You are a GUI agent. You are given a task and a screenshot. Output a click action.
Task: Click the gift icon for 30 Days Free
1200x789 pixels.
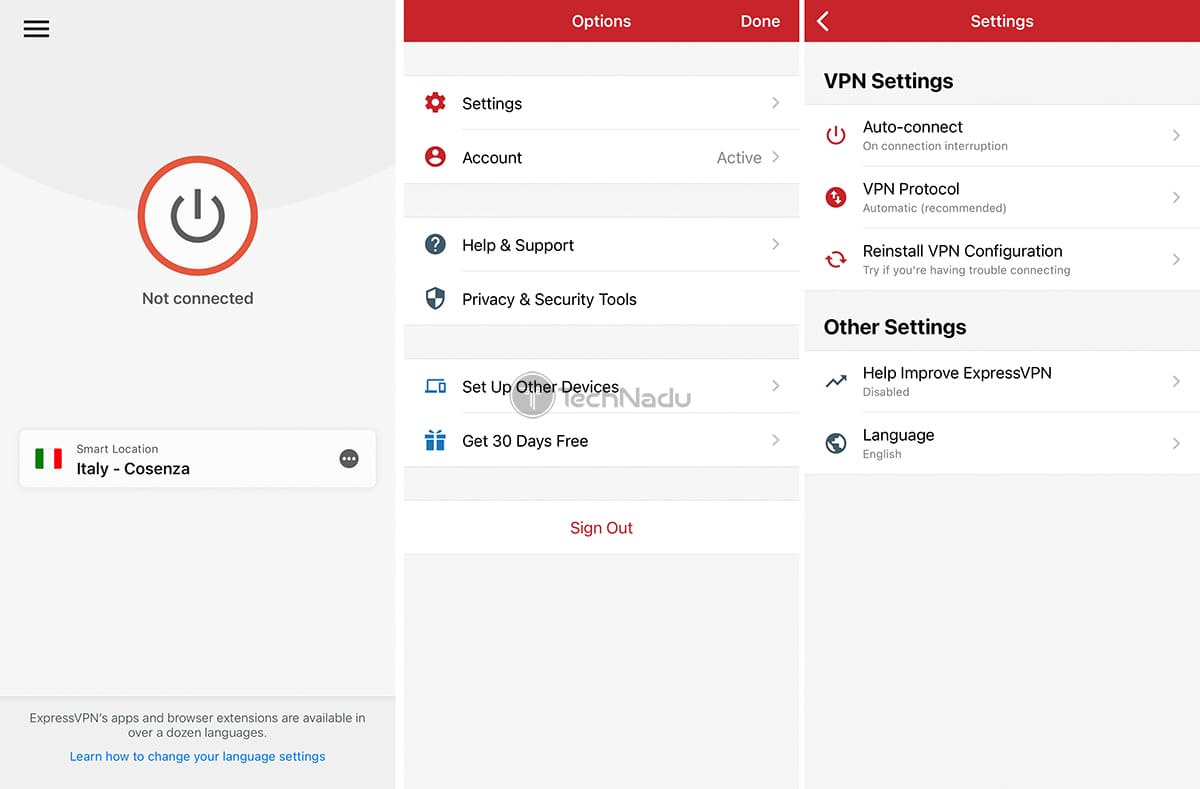click(435, 440)
